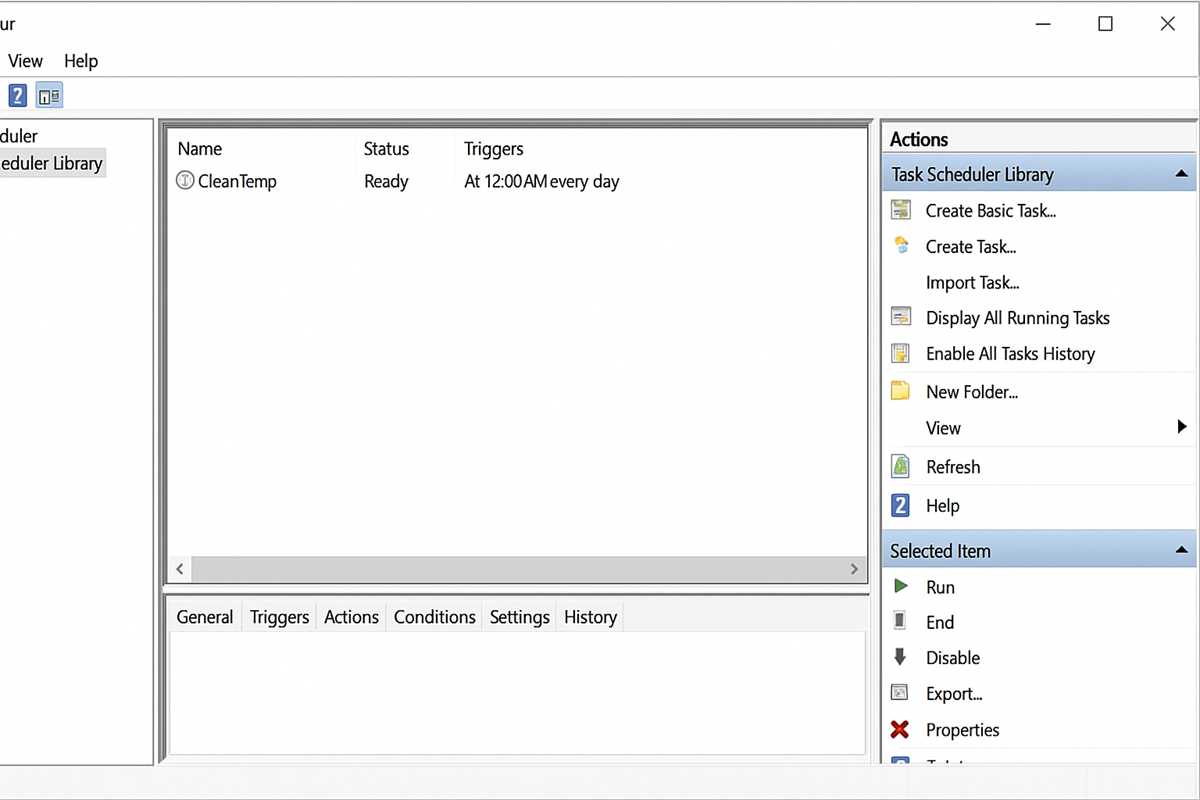Open the Help menu
This screenshot has width=1200, height=800.
tap(81, 61)
